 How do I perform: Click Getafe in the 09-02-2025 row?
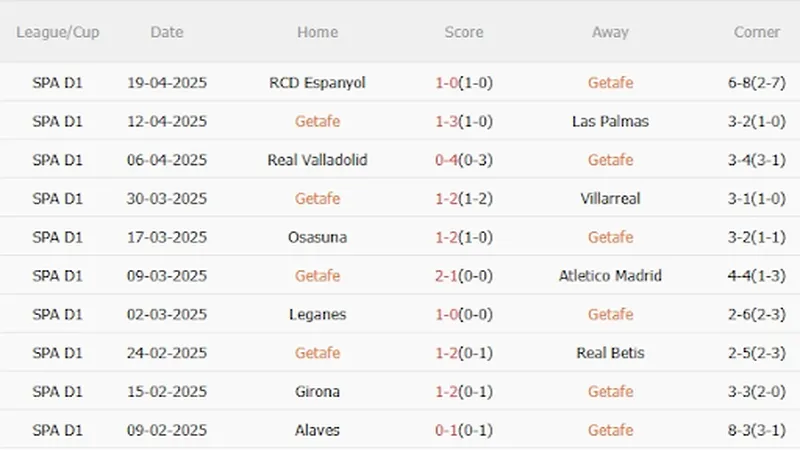click(610, 430)
